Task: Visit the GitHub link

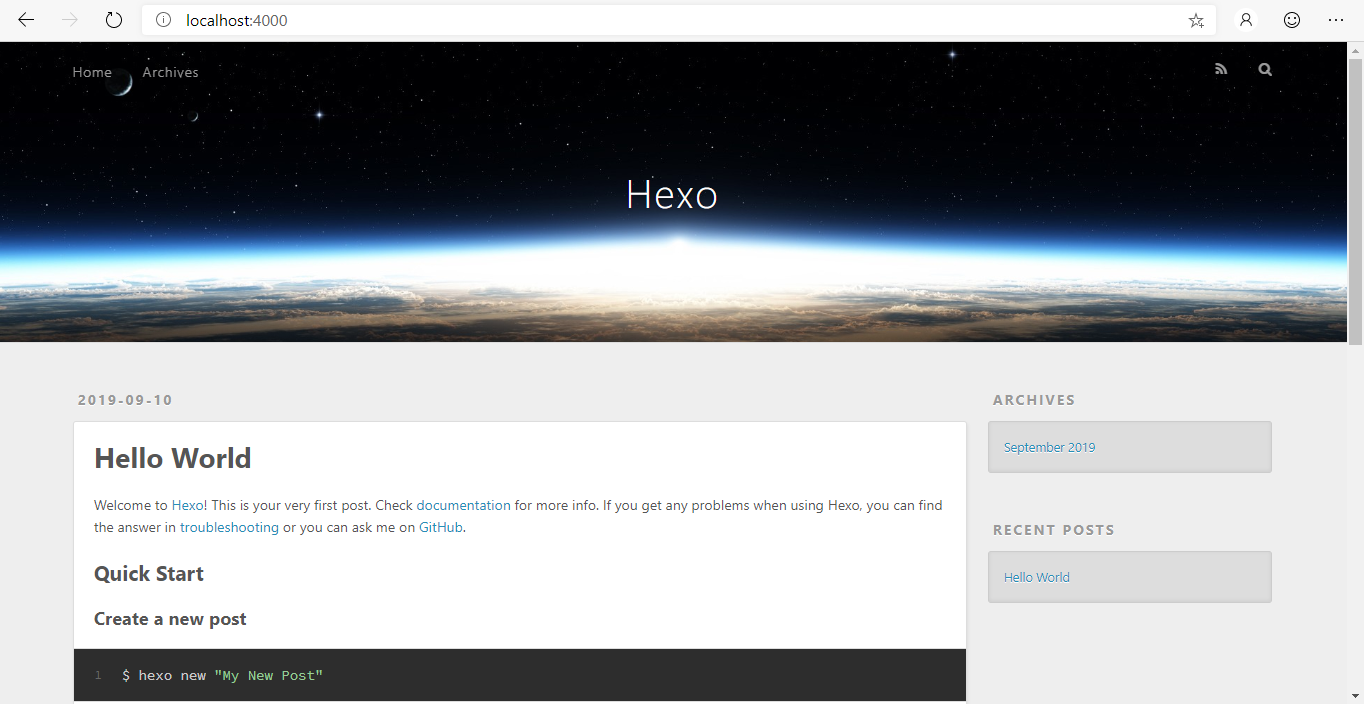Action: click(x=441, y=527)
